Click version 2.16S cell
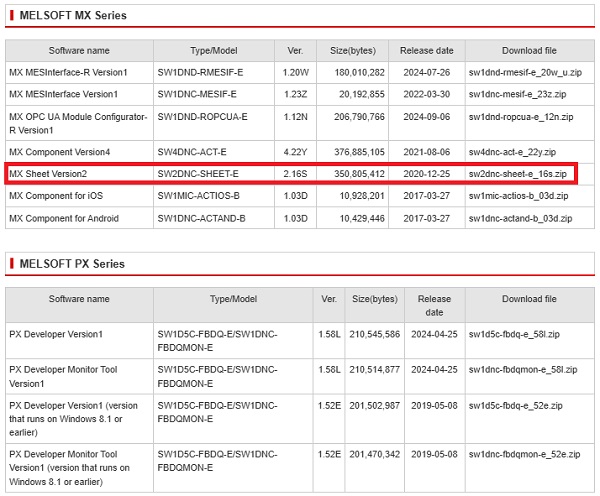 295,174
